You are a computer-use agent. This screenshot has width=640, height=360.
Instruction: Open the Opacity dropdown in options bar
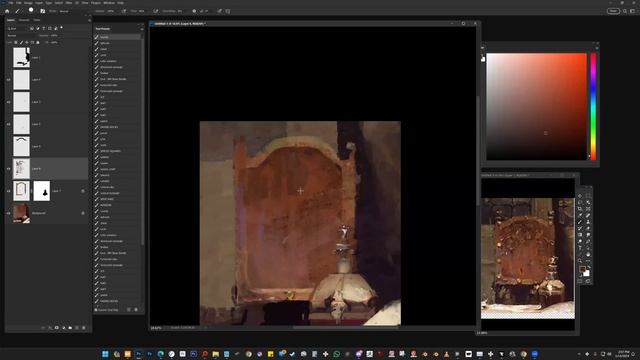coord(111,11)
